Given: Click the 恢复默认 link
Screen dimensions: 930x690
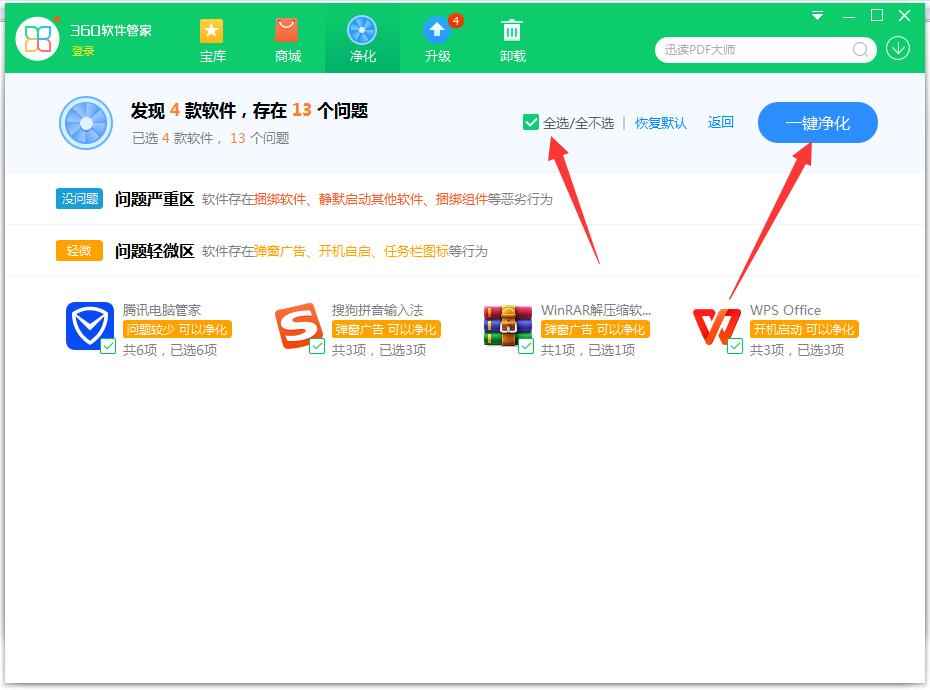Looking at the screenshot, I should (661, 123).
